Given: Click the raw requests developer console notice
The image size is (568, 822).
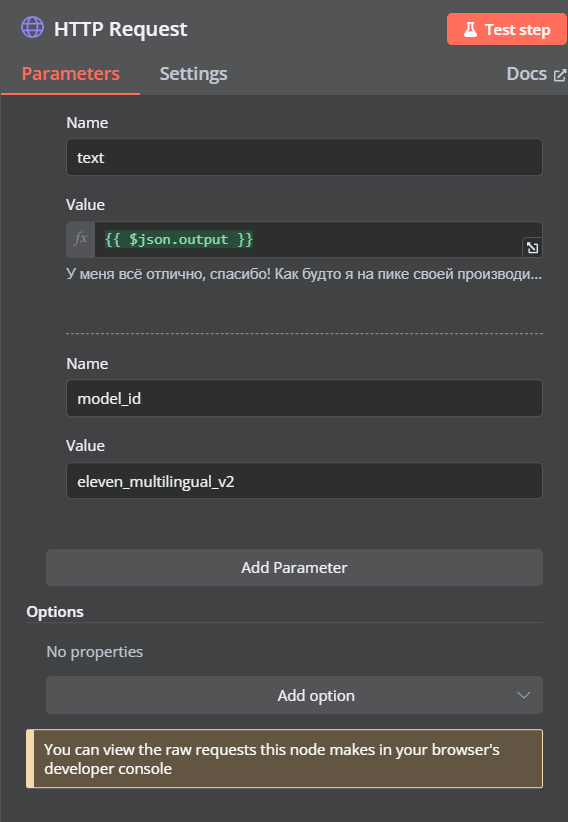Looking at the screenshot, I should [285, 759].
